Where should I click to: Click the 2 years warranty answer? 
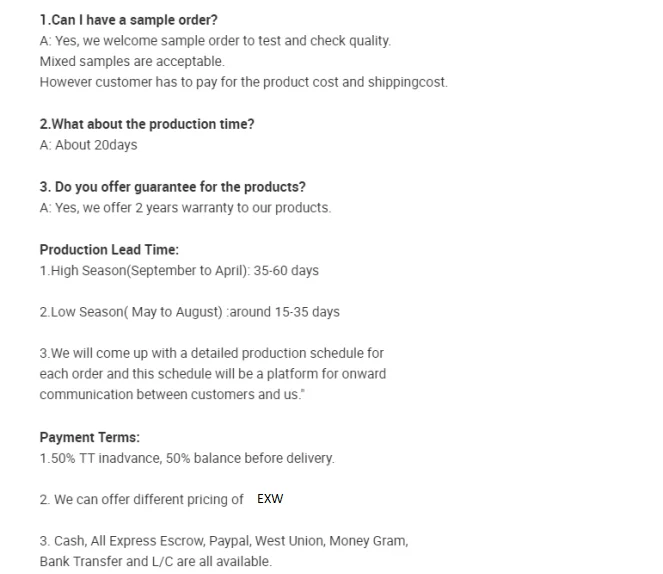(x=185, y=208)
